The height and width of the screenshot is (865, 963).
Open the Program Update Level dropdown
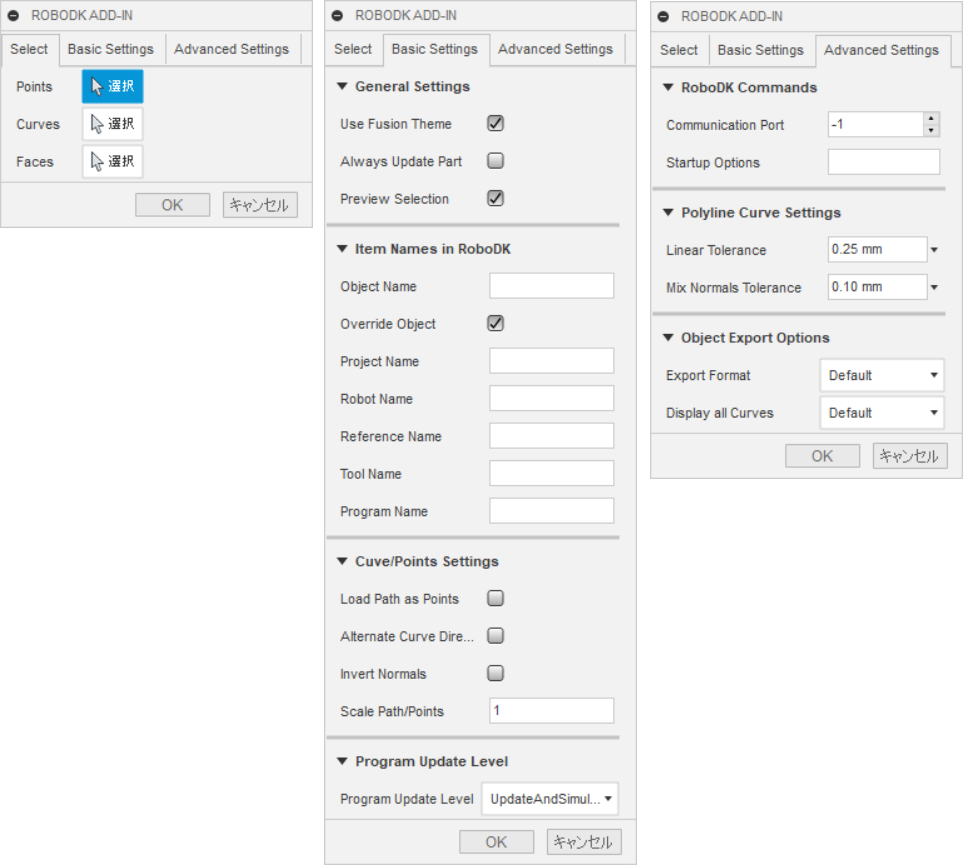click(550, 799)
